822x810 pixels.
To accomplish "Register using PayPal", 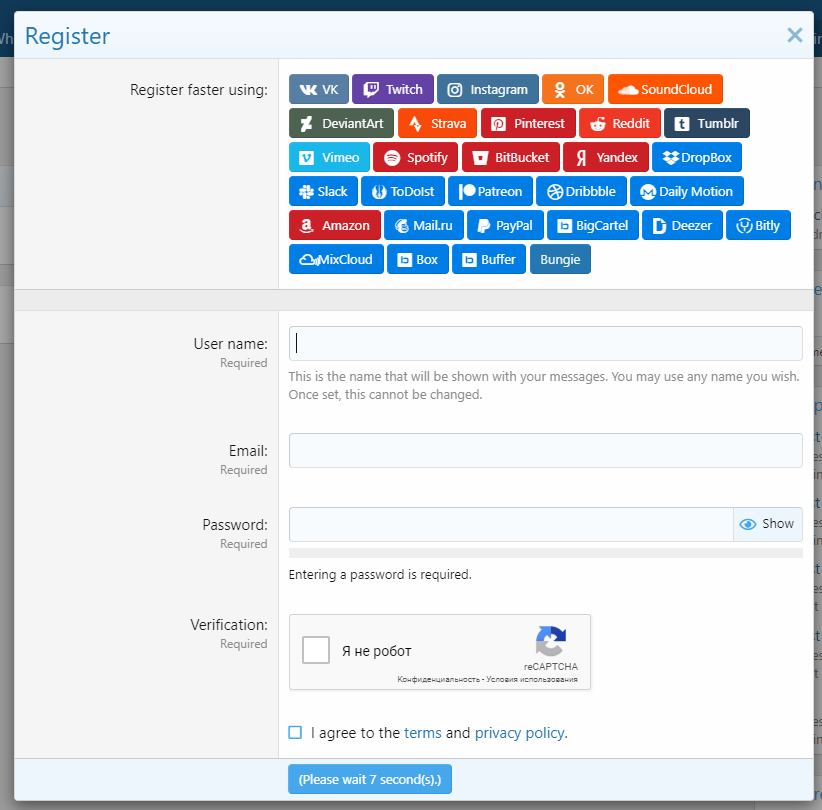I will pyautogui.click(x=505, y=226).
